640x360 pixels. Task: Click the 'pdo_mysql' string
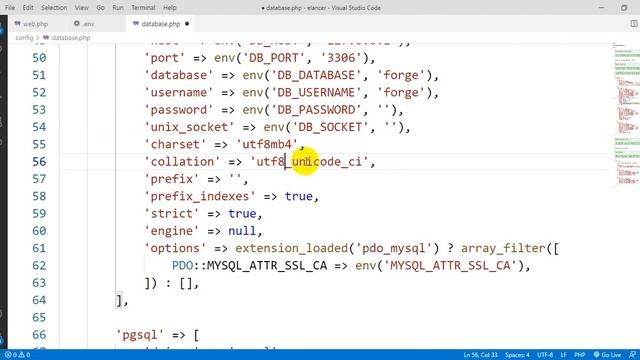point(394,248)
